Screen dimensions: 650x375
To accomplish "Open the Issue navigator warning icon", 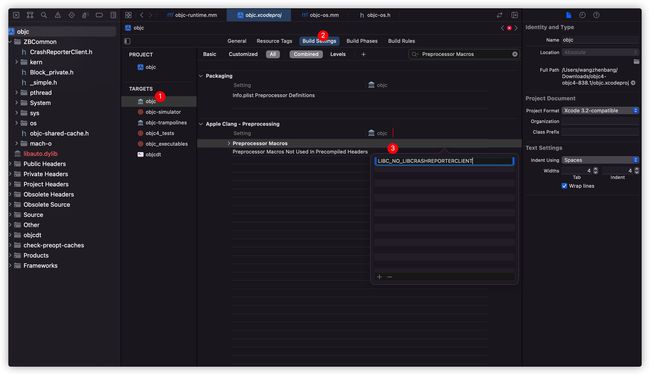I will [58, 15].
